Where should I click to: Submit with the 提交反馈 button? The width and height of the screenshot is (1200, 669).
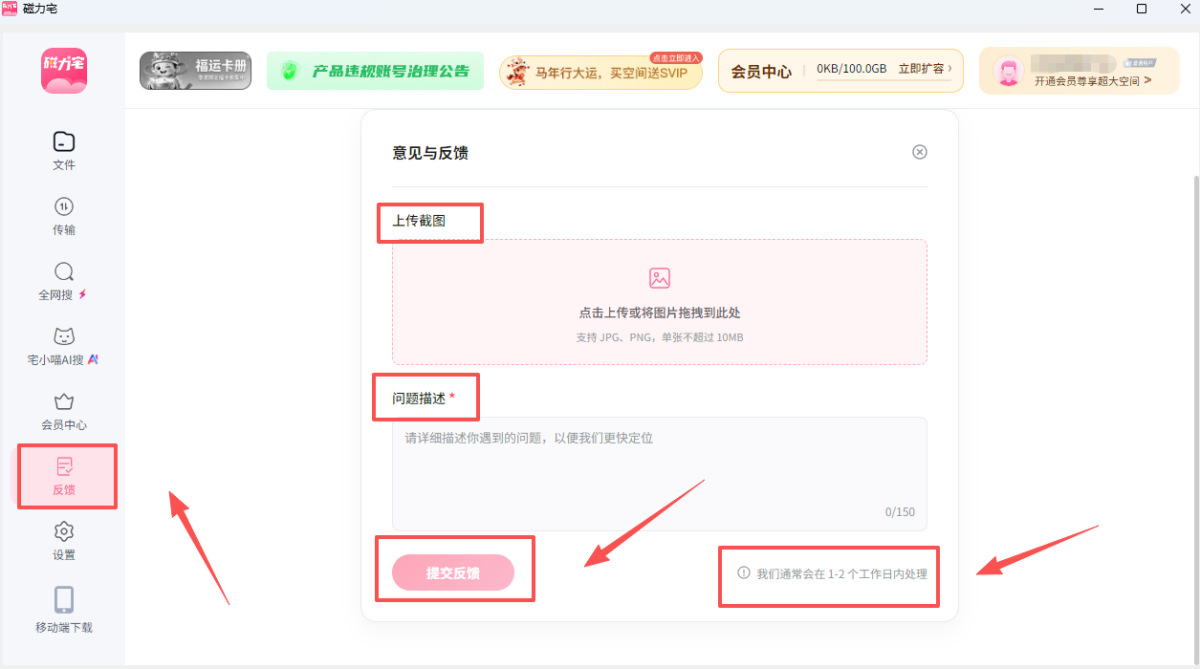tap(453, 573)
